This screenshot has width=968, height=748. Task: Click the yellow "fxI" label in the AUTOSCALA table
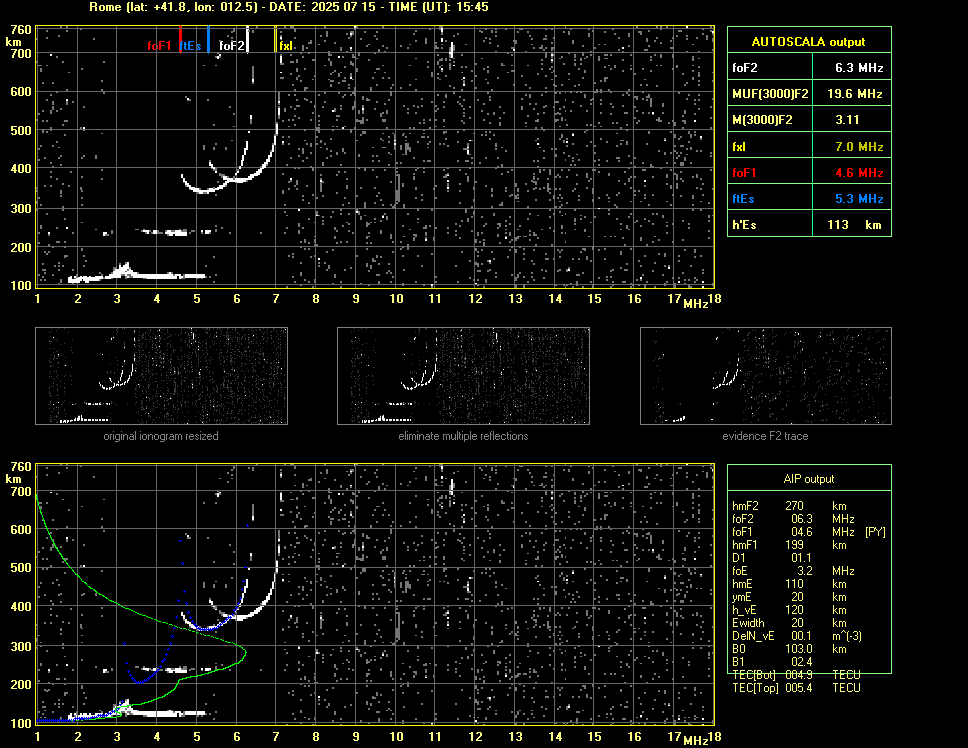point(738,147)
